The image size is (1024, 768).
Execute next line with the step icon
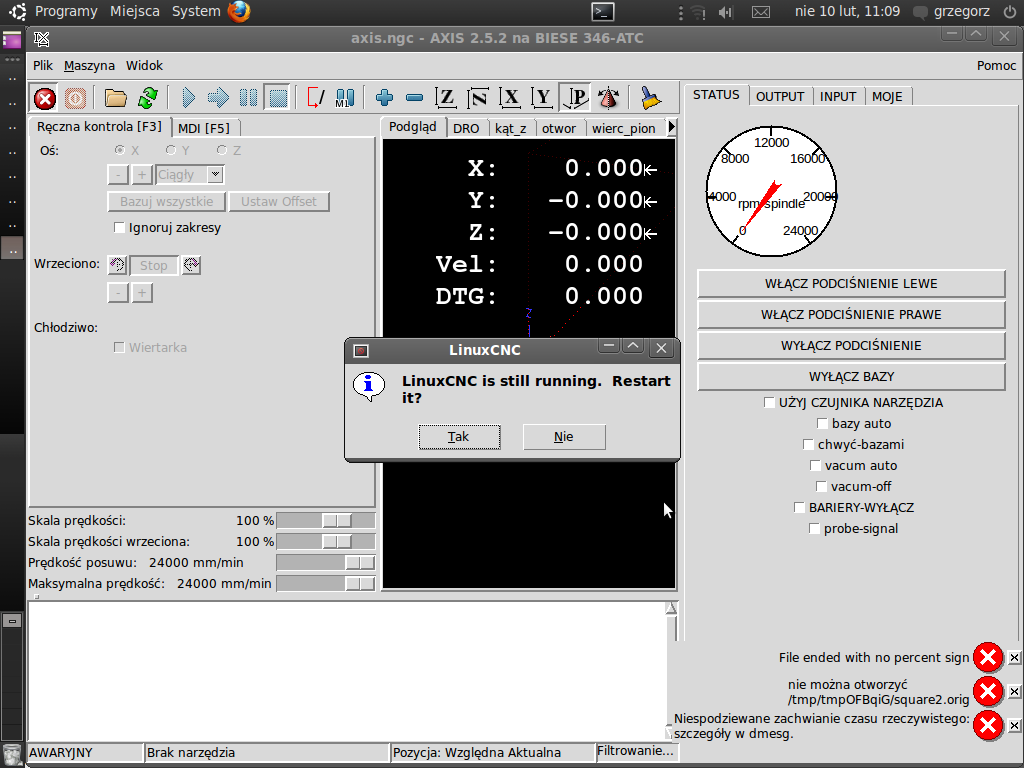click(x=217, y=98)
